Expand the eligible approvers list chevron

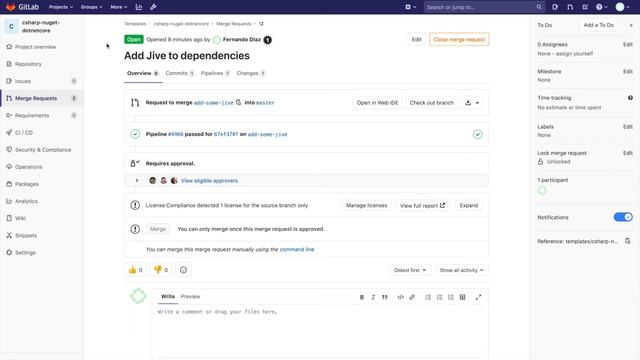click(x=137, y=180)
